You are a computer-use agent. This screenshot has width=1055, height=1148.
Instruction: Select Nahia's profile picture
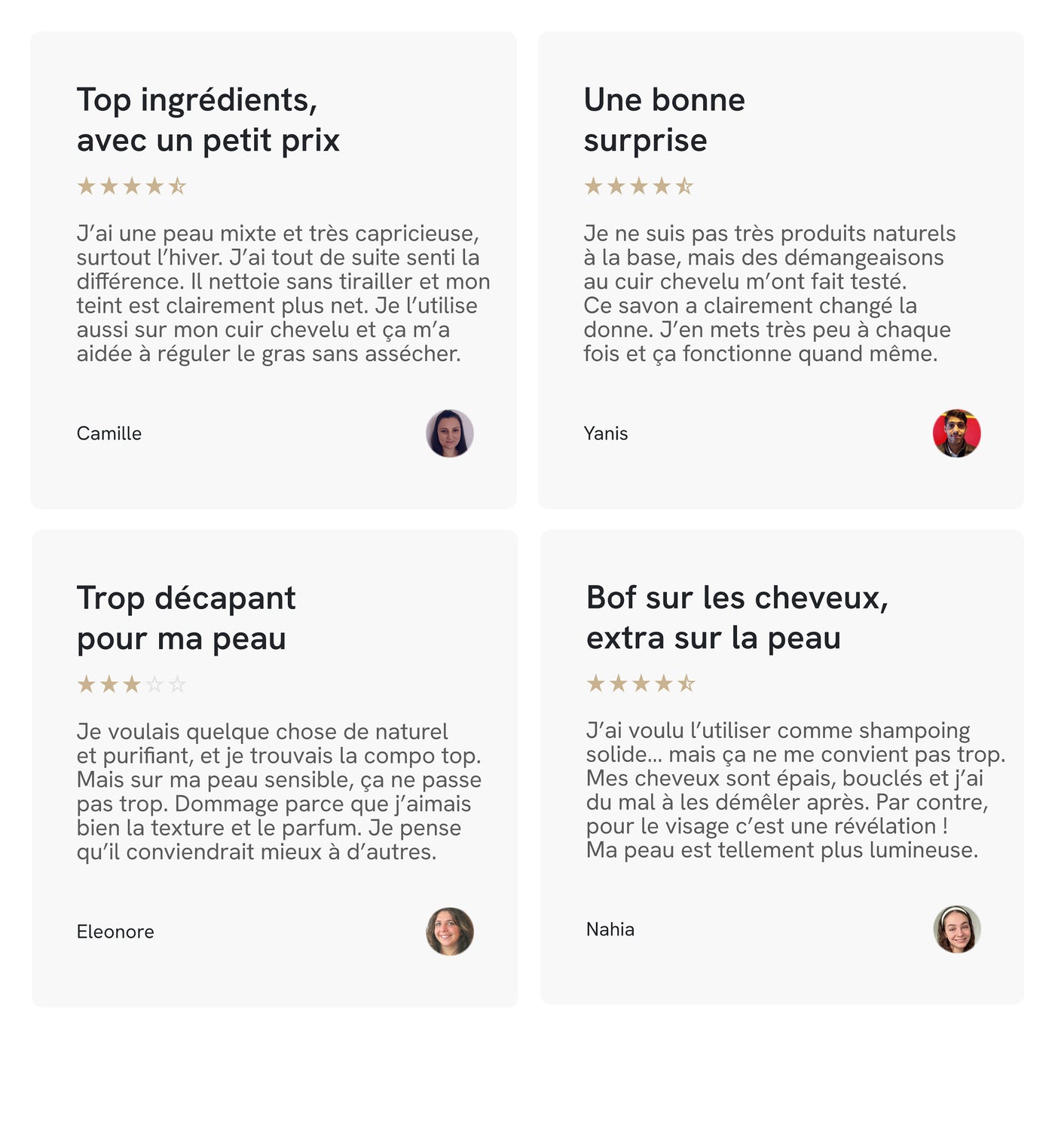coord(957,929)
